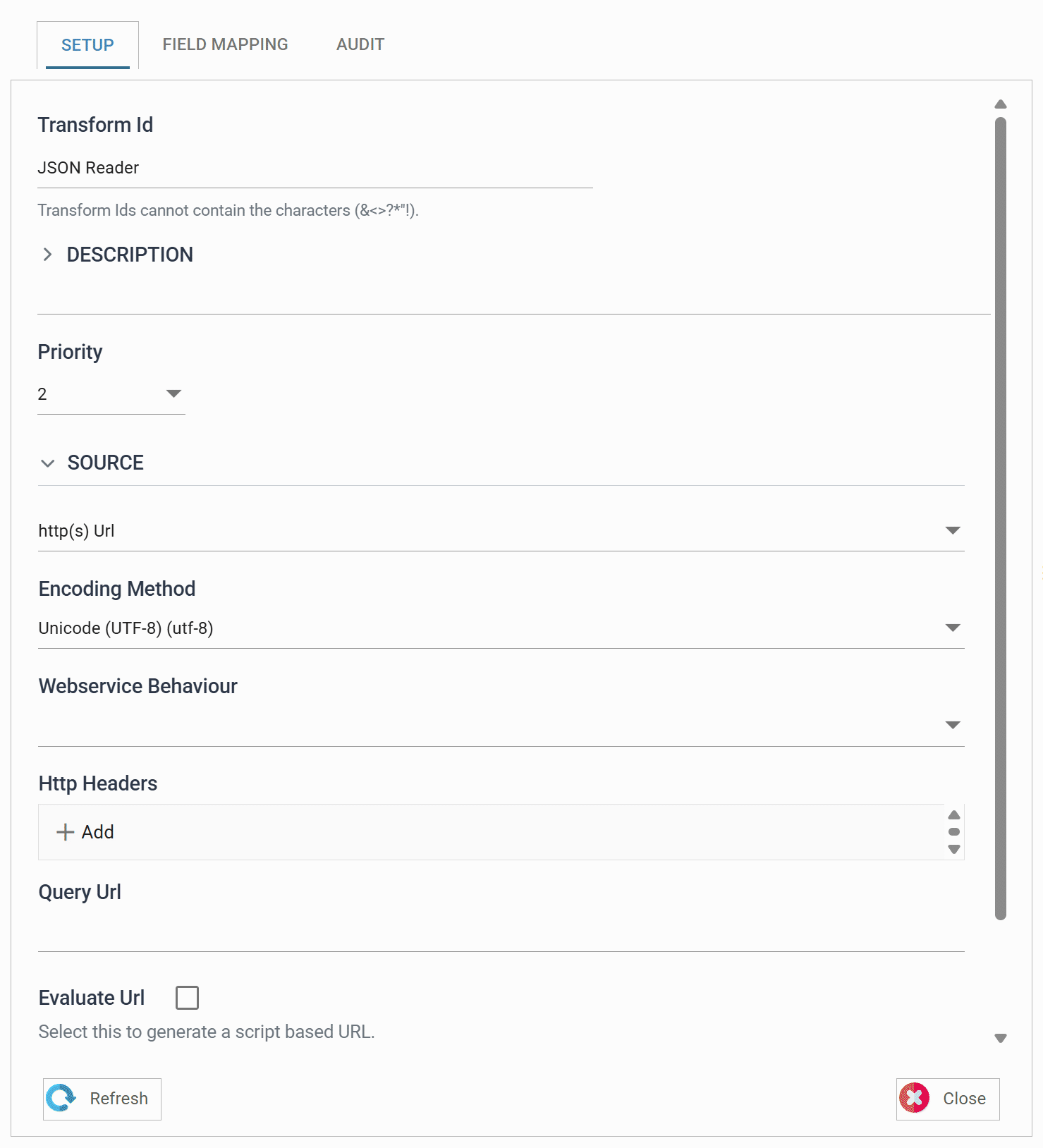The width and height of the screenshot is (1043, 1148).
Task: Click the plus icon in Http Headers
Action: (65, 832)
